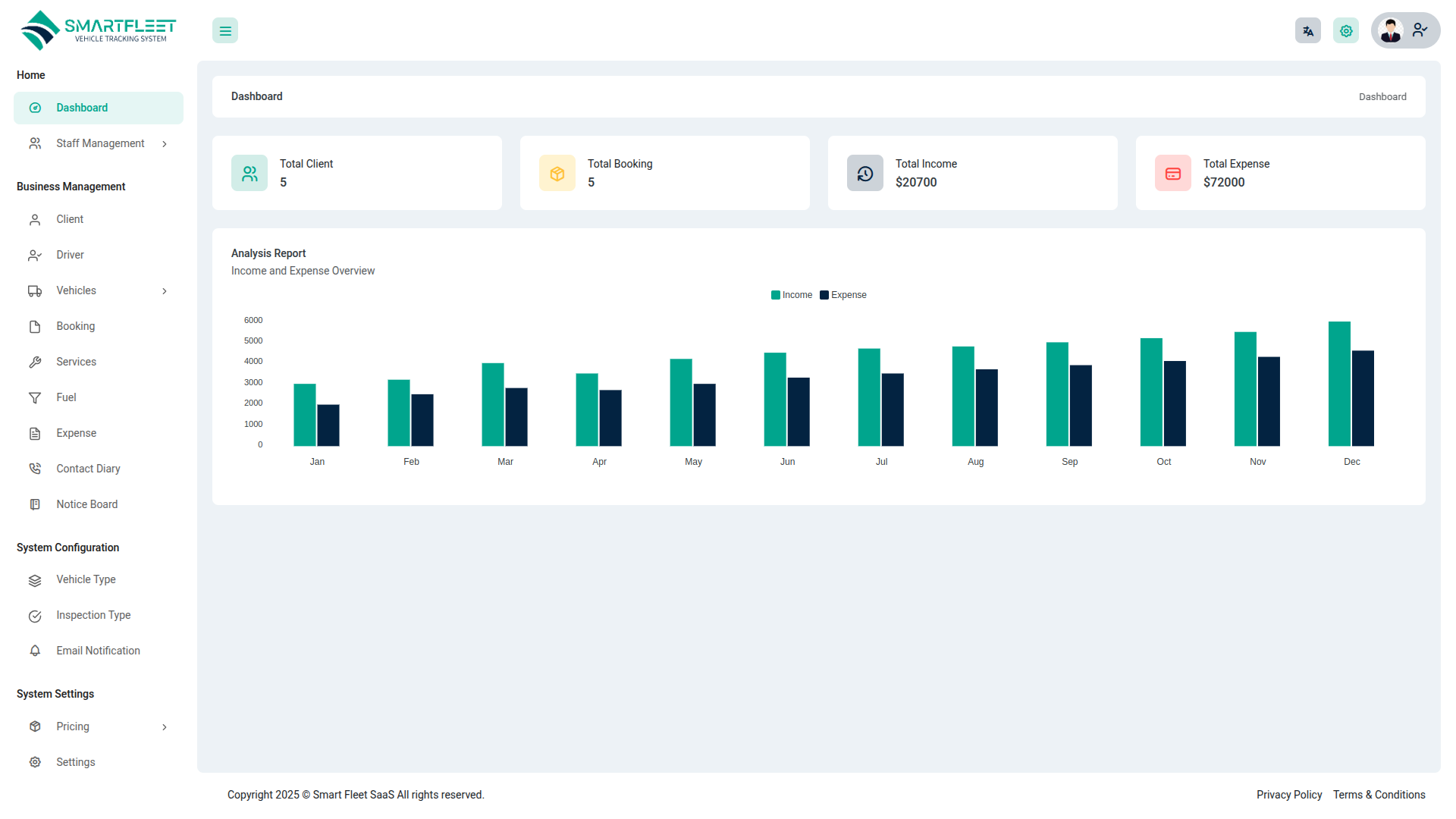Click the teal settings gear in header

point(1346,31)
